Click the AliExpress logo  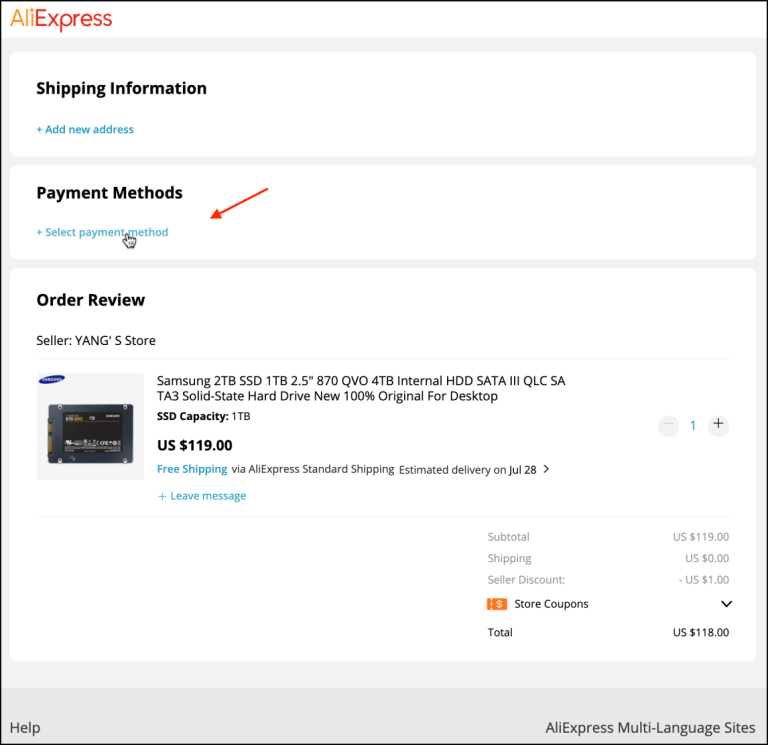(x=61, y=19)
